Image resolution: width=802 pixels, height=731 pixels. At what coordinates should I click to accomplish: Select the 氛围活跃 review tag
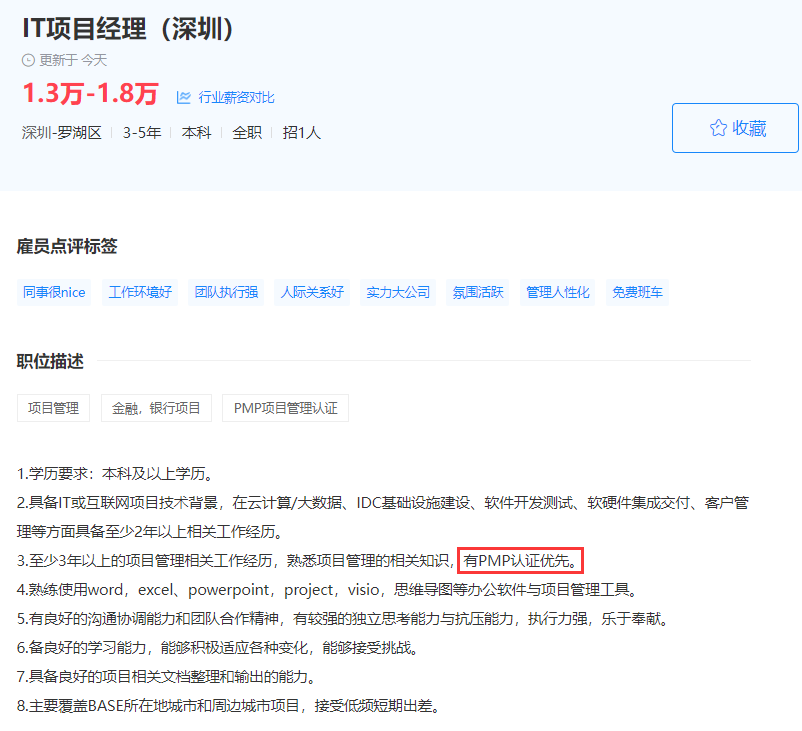pyautogui.click(x=477, y=292)
